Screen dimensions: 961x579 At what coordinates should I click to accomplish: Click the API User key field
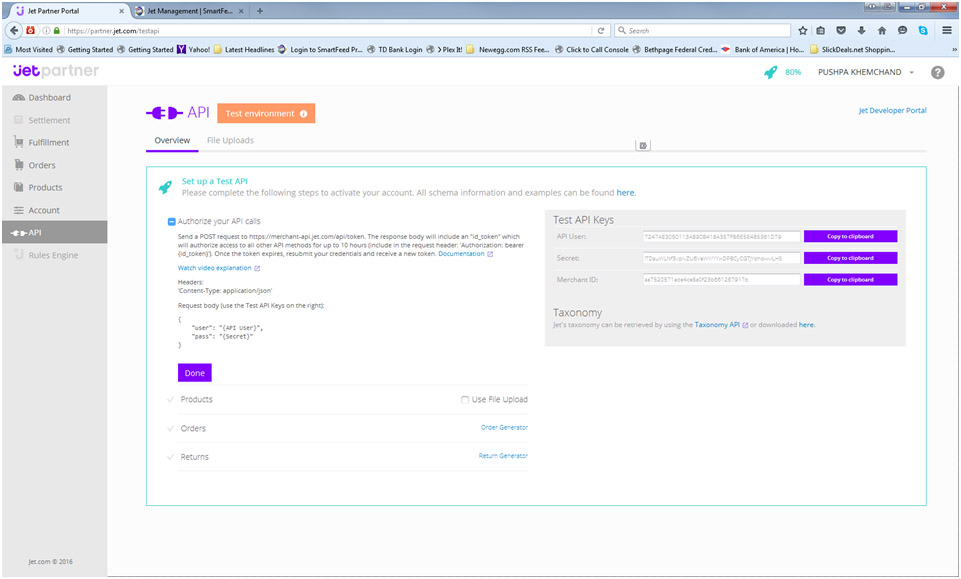pos(721,237)
